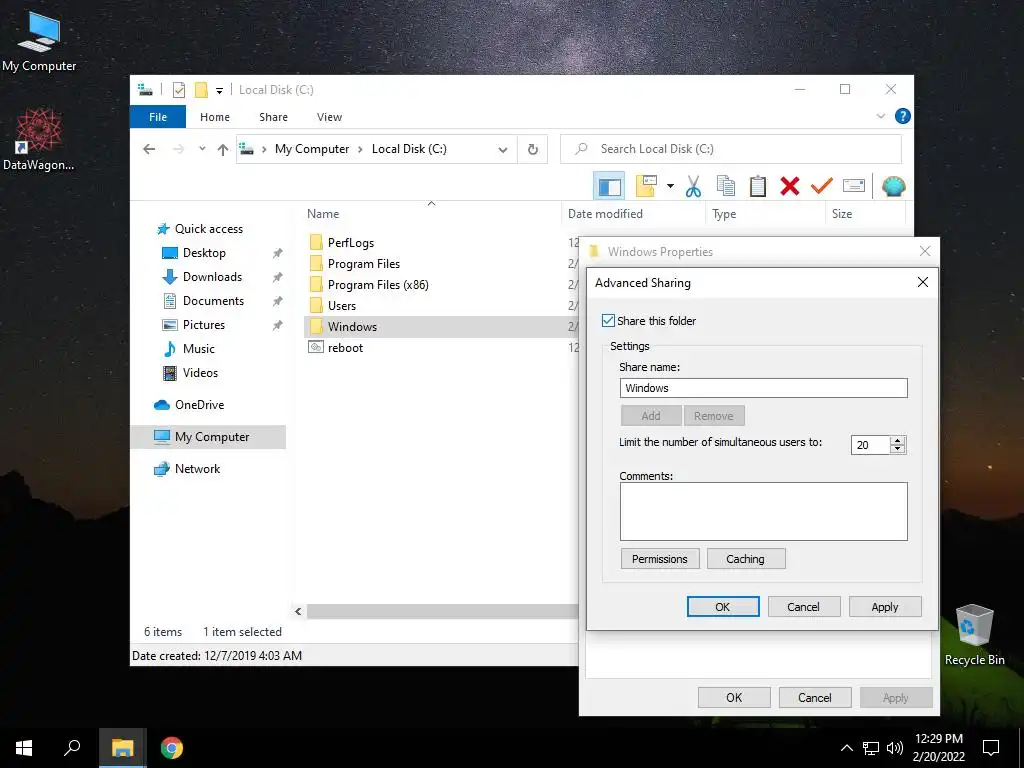The height and width of the screenshot is (768, 1024).
Task: Open the File tab
Action: [158, 117]
